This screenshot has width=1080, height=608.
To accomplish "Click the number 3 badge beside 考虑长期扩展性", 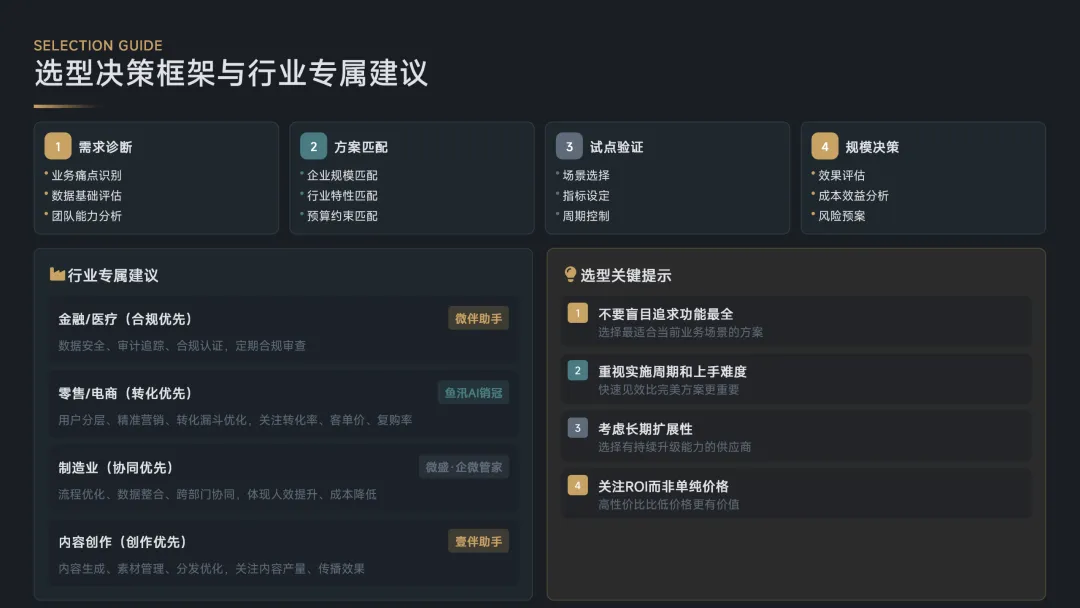I will tap(577, 428).
